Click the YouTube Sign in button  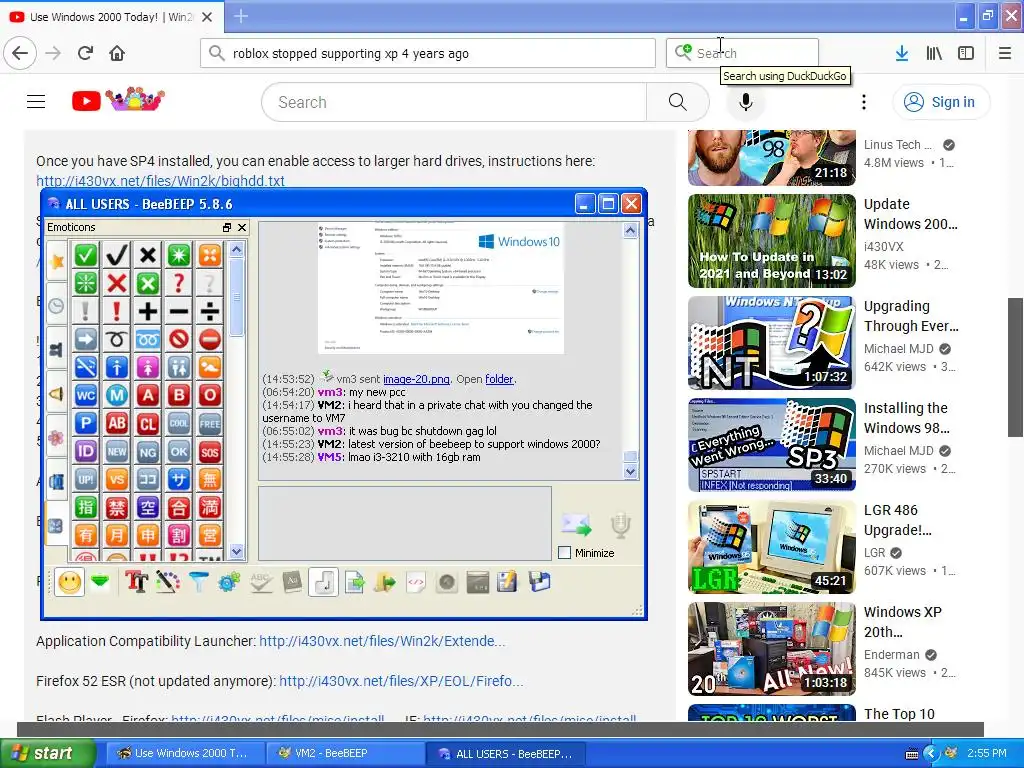pyautogui.click(x=941, y=102)
